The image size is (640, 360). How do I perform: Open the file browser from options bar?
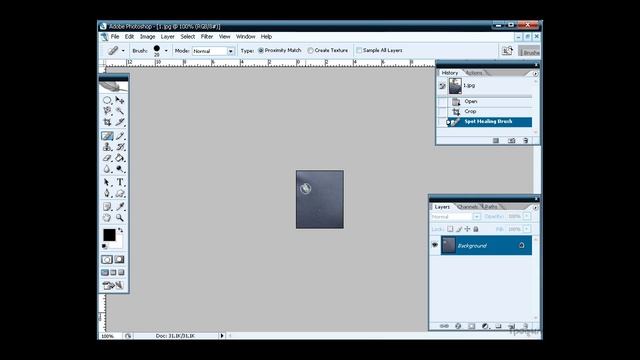click(507, 51)
